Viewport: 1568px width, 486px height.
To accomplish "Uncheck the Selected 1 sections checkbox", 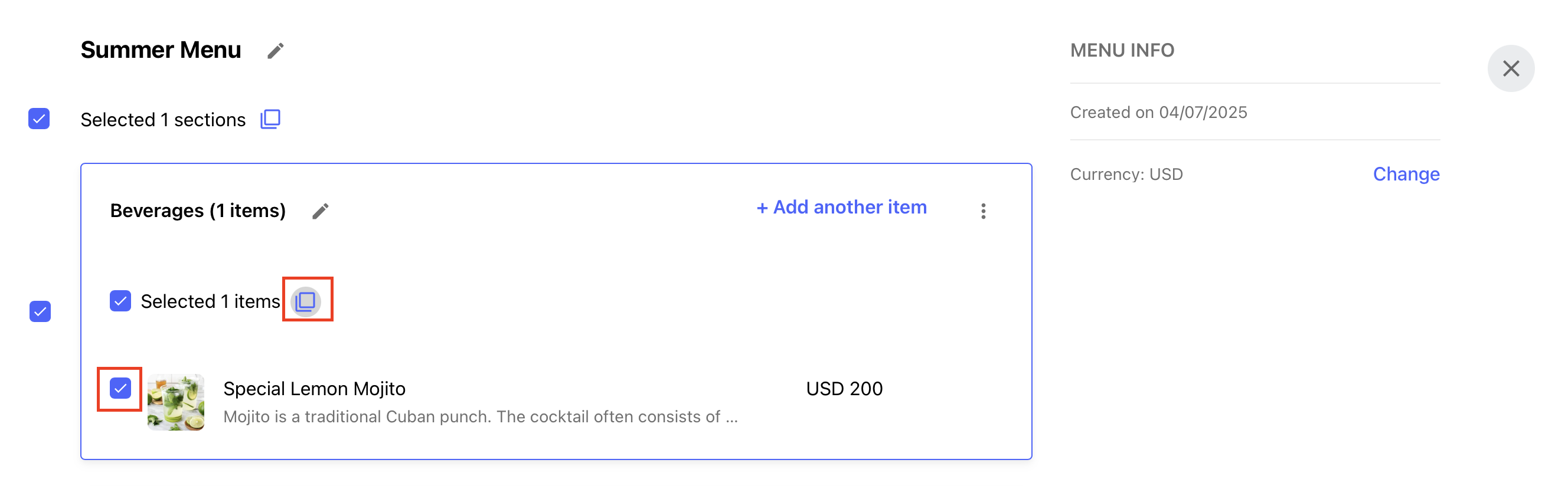I will [39, 119].
